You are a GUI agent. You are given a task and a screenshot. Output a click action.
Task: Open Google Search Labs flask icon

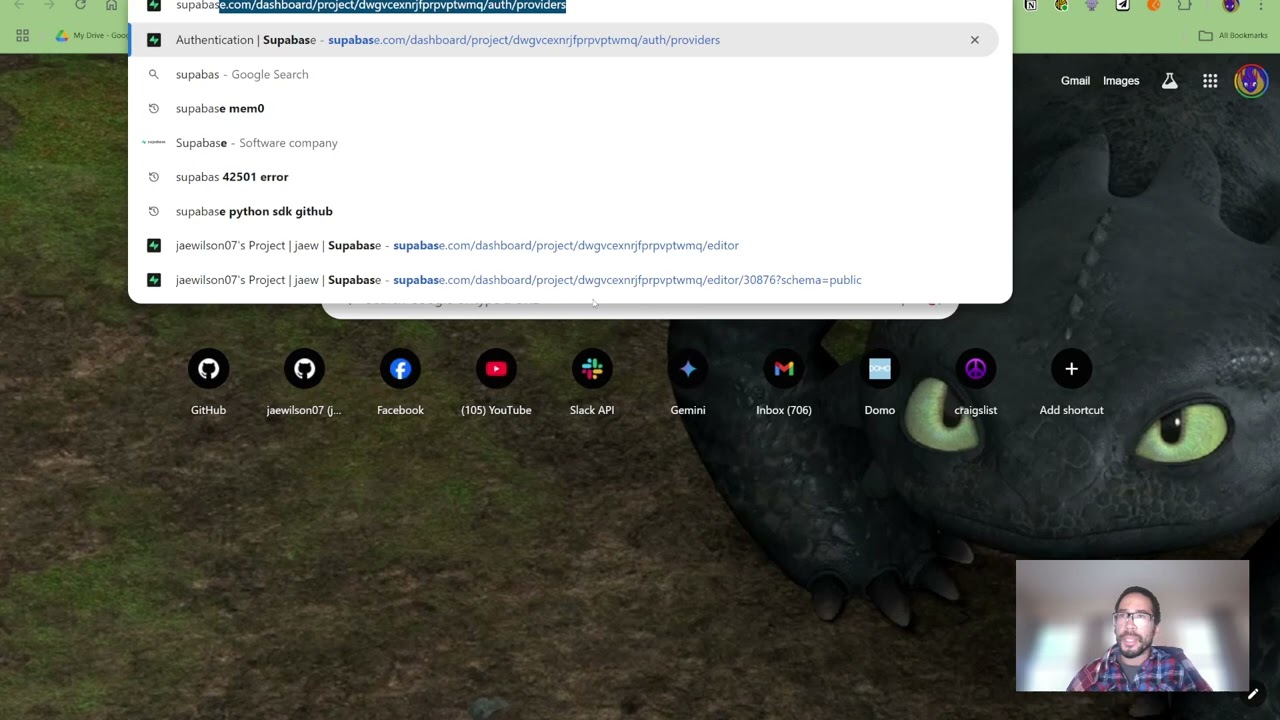coord(1169,81)
